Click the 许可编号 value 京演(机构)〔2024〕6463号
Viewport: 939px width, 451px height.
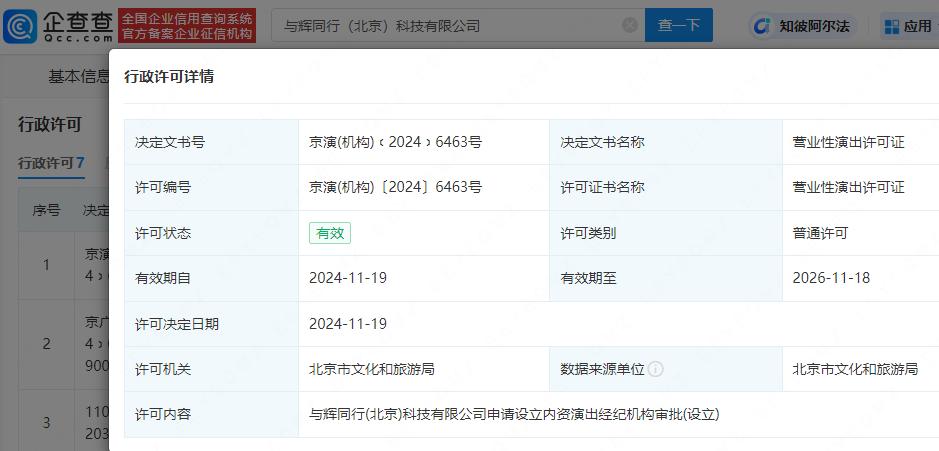click(396, 187)
